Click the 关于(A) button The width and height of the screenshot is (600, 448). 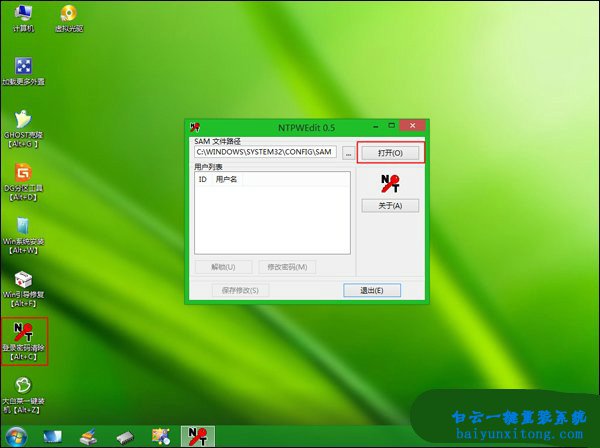pyautogui.click(x=390, y=206)
